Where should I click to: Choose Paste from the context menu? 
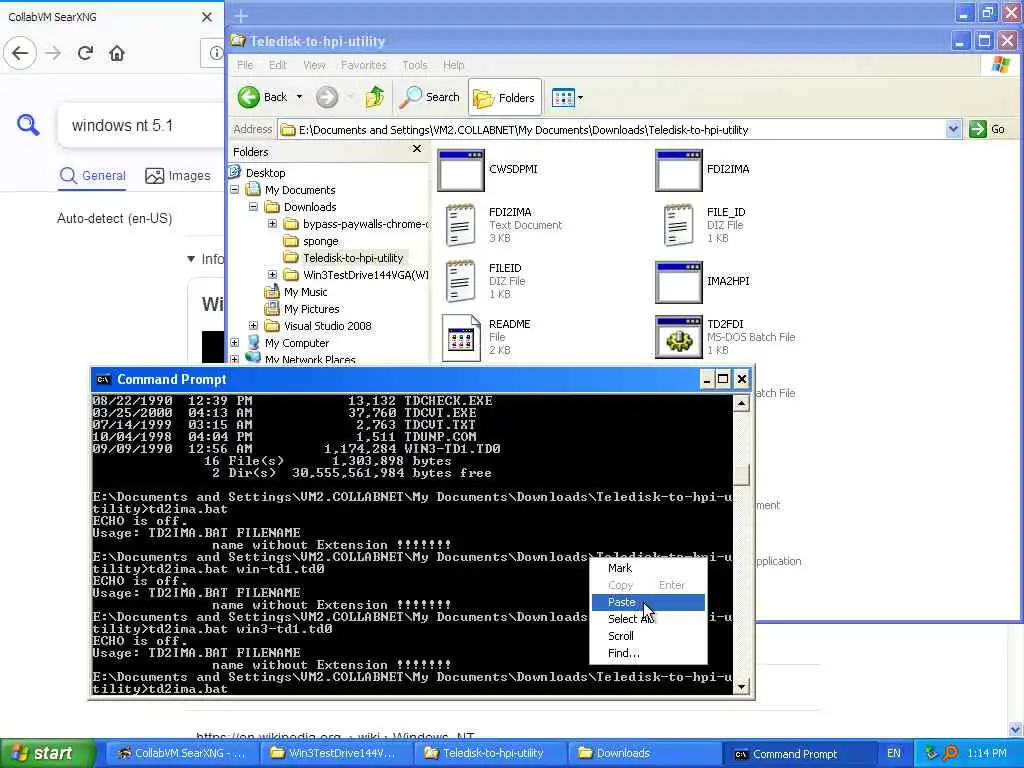(x=648, y=602)
